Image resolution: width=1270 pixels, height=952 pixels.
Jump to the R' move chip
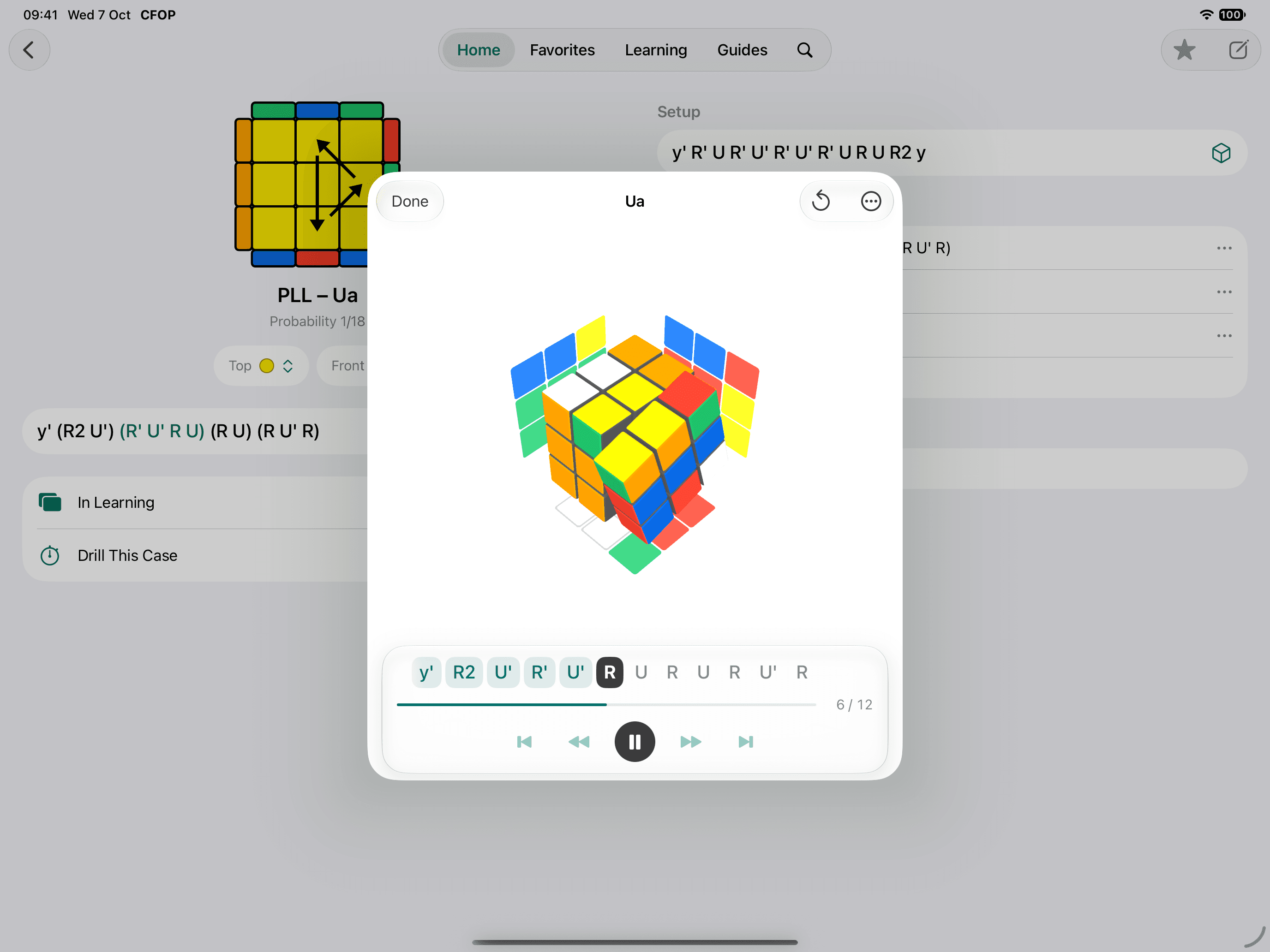coord(539,672)
